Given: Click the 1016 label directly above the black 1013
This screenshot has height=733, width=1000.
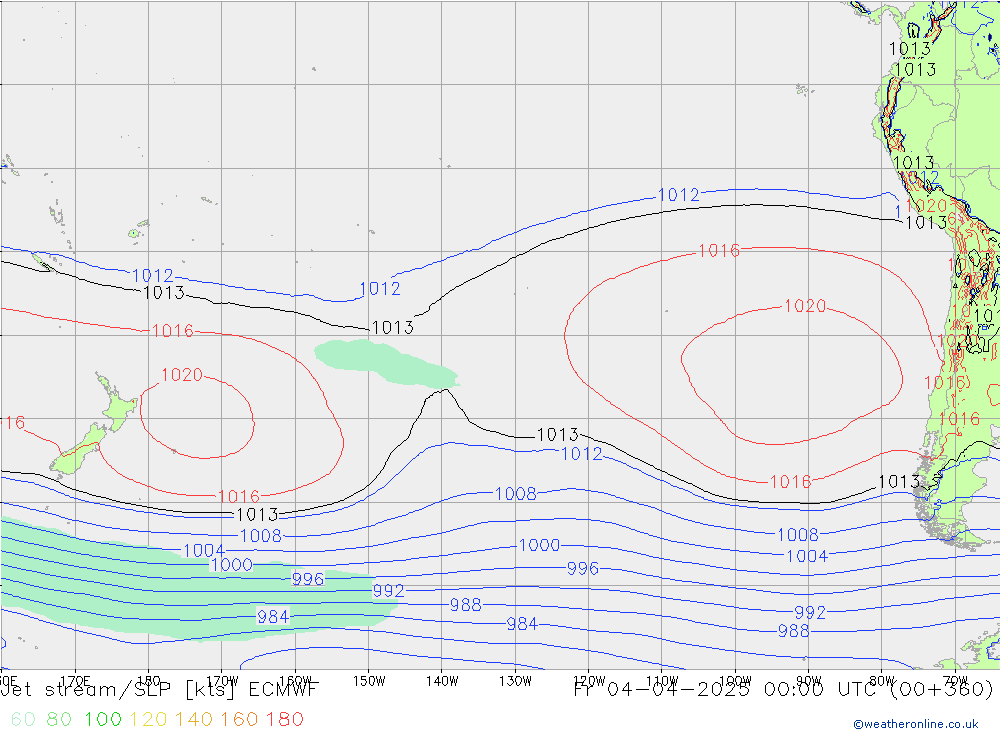Looking at the screenshot, I should (239, 496).
